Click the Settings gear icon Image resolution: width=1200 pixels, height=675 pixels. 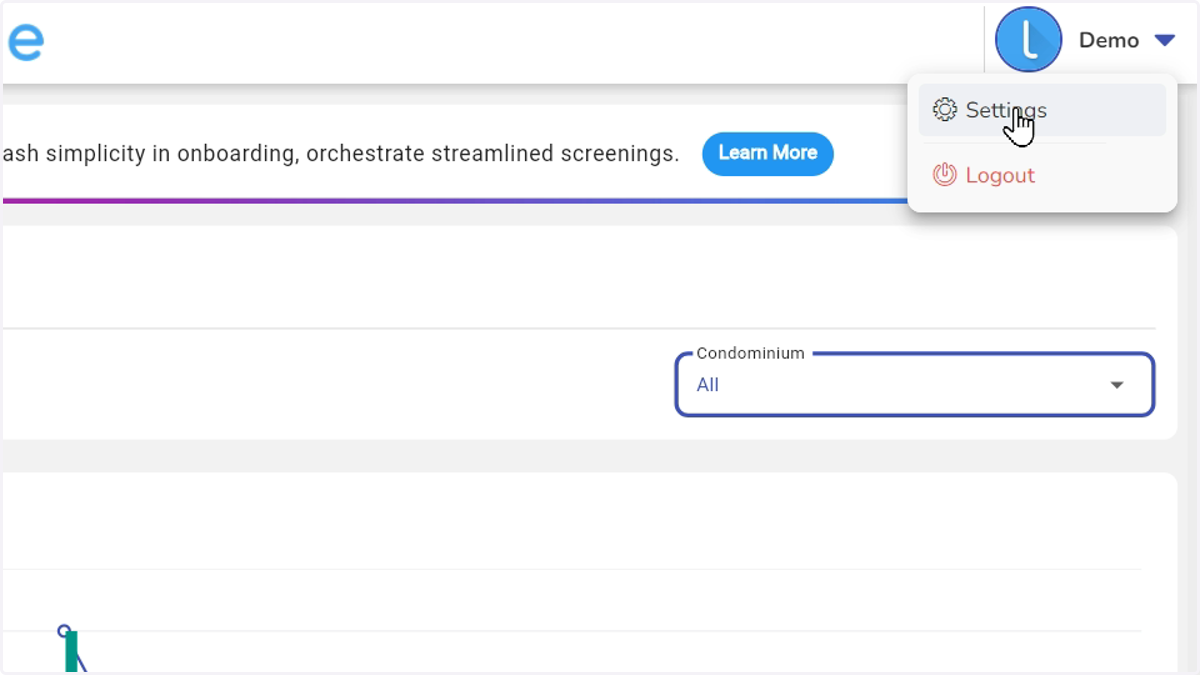(944, 110)
